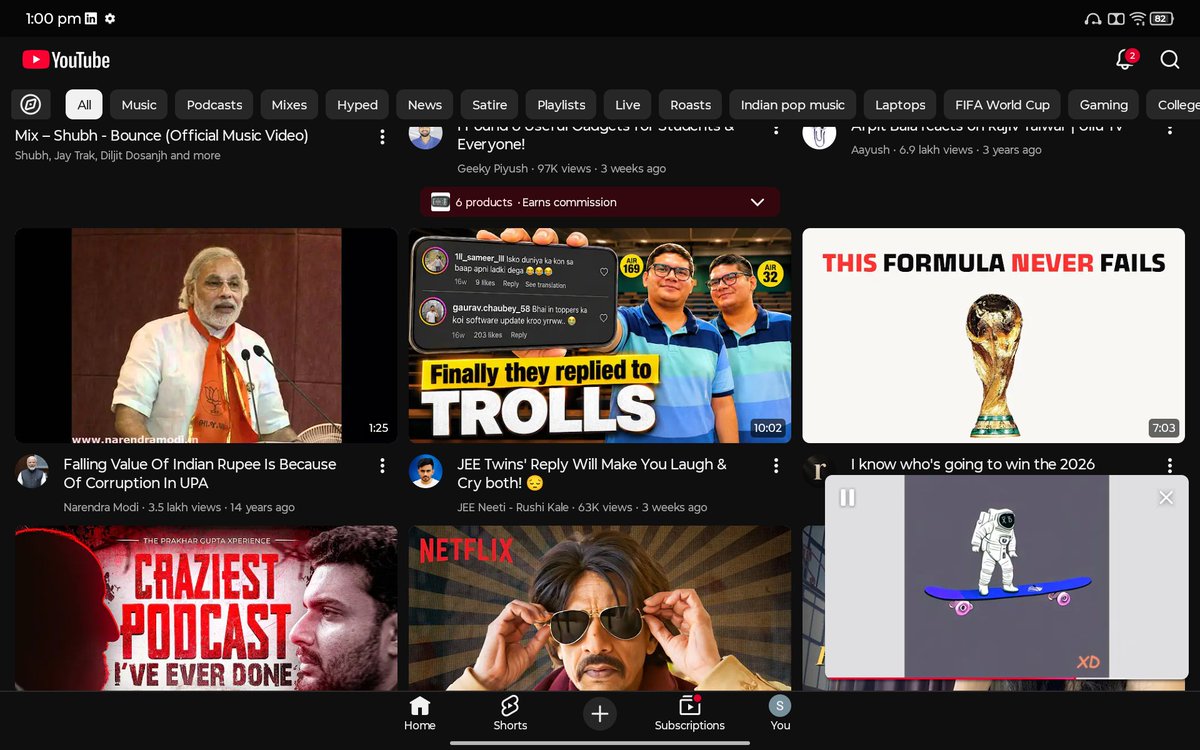Tap Narendra Modi 3.5 lakh views text
This screenshot has height=750, width=1200.
pos(179,508)
